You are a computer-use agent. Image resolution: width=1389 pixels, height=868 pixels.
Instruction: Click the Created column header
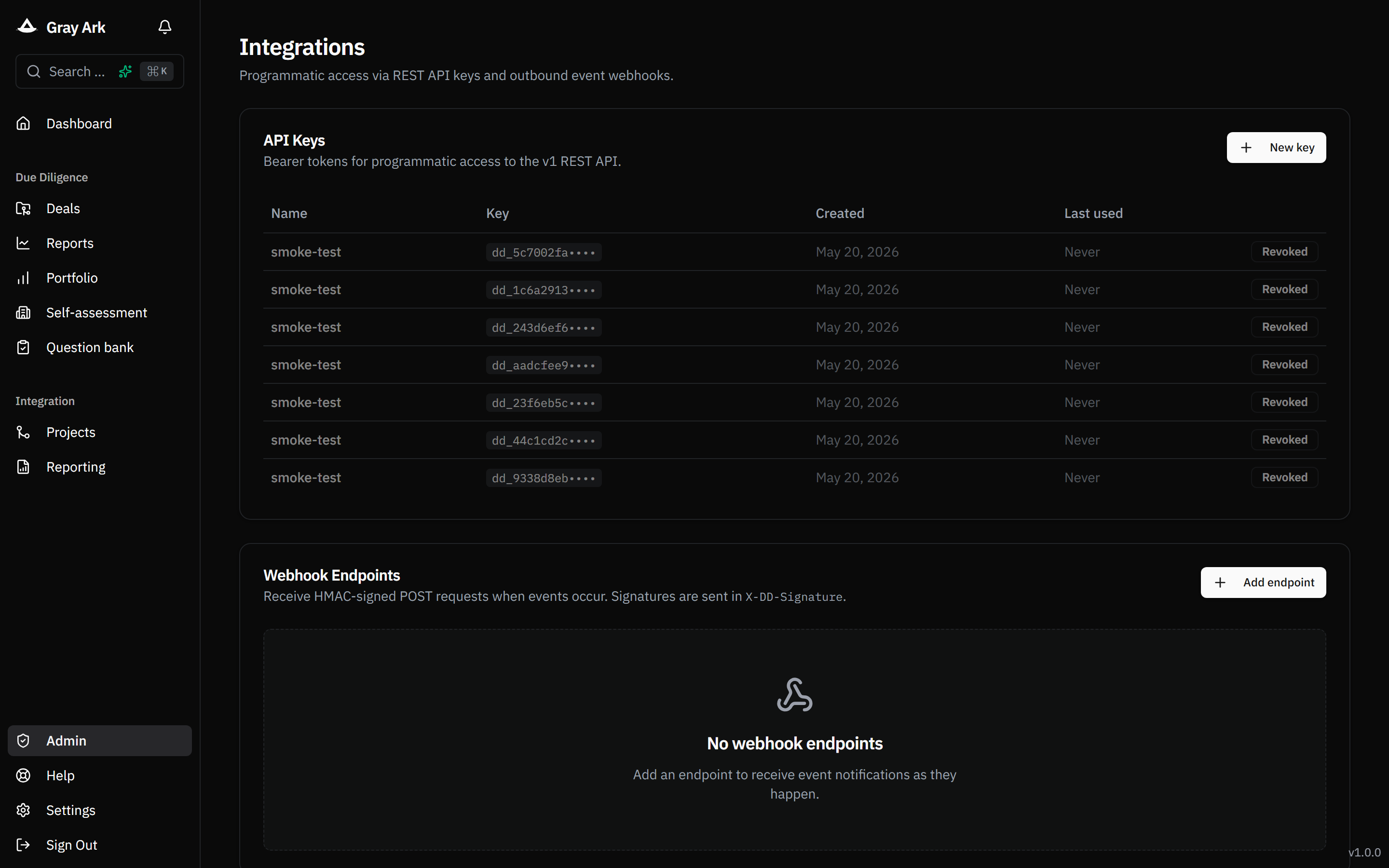pyautogui.click(x=840, y=213)
